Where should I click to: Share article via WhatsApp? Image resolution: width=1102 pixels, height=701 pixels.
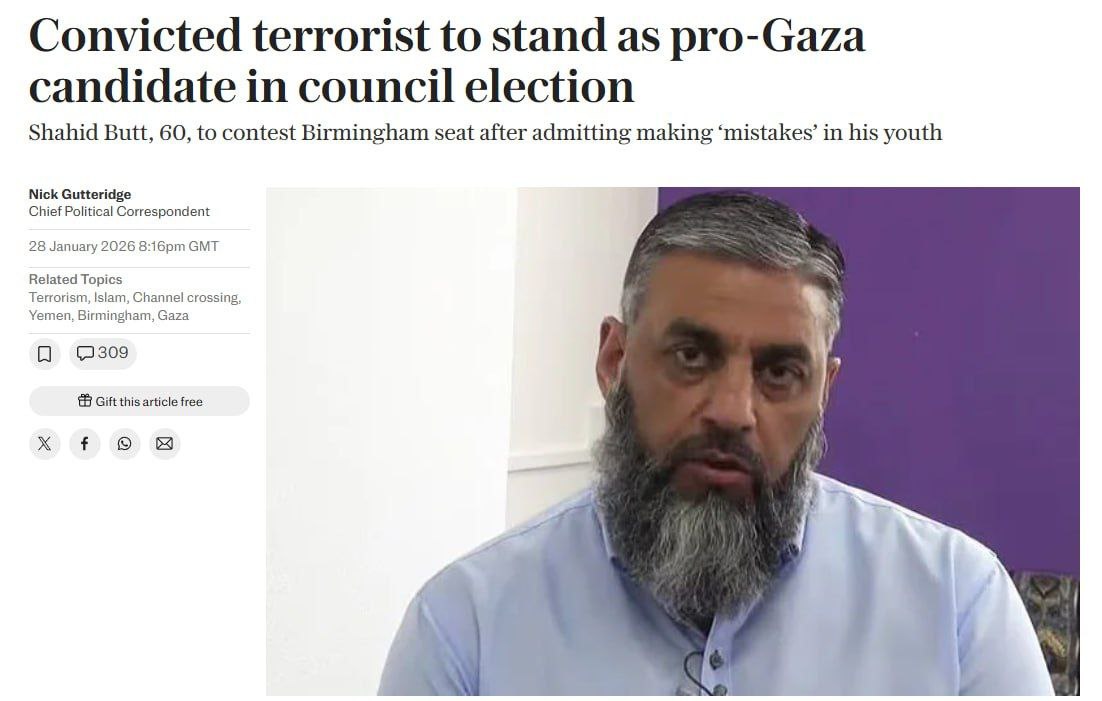pos(124,444)
